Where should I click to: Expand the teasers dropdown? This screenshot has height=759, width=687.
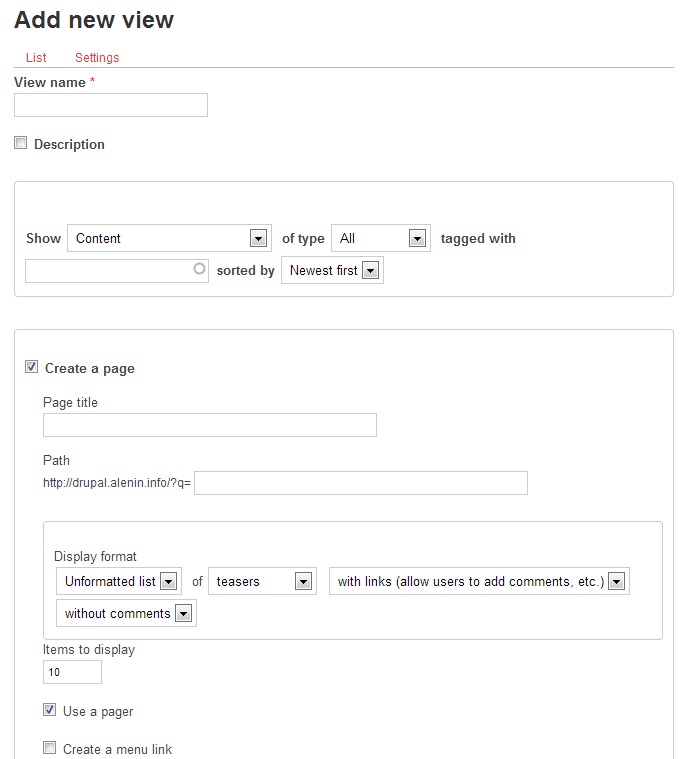tap(262, 581)
